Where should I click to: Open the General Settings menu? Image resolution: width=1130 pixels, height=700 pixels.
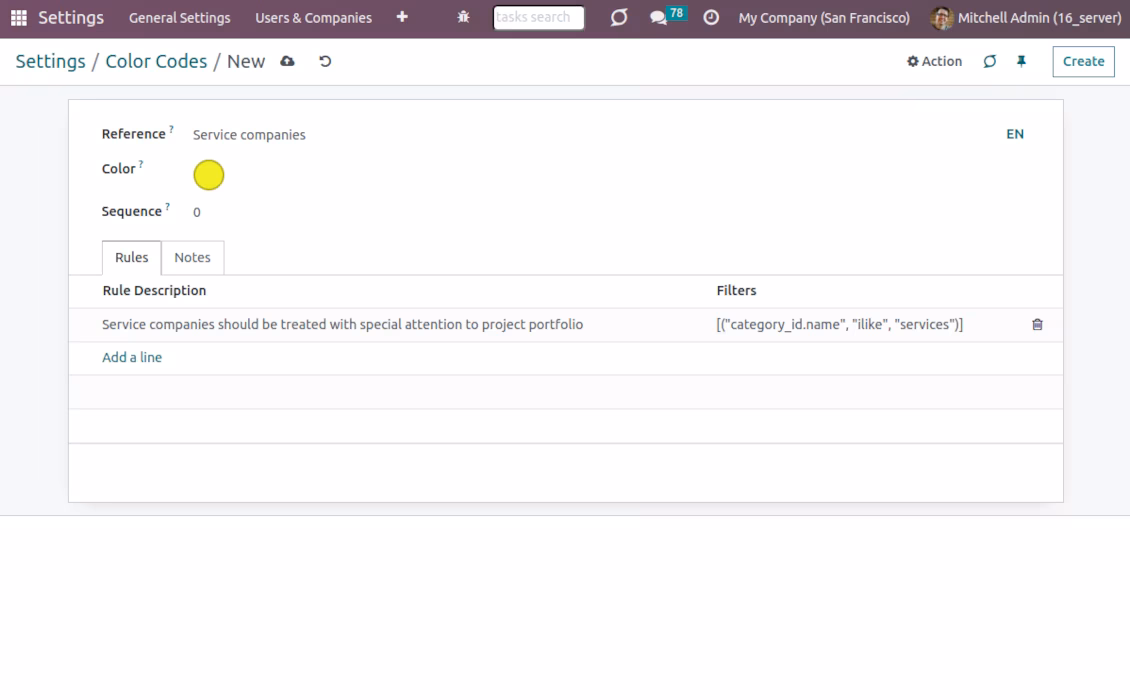(179, 17)
